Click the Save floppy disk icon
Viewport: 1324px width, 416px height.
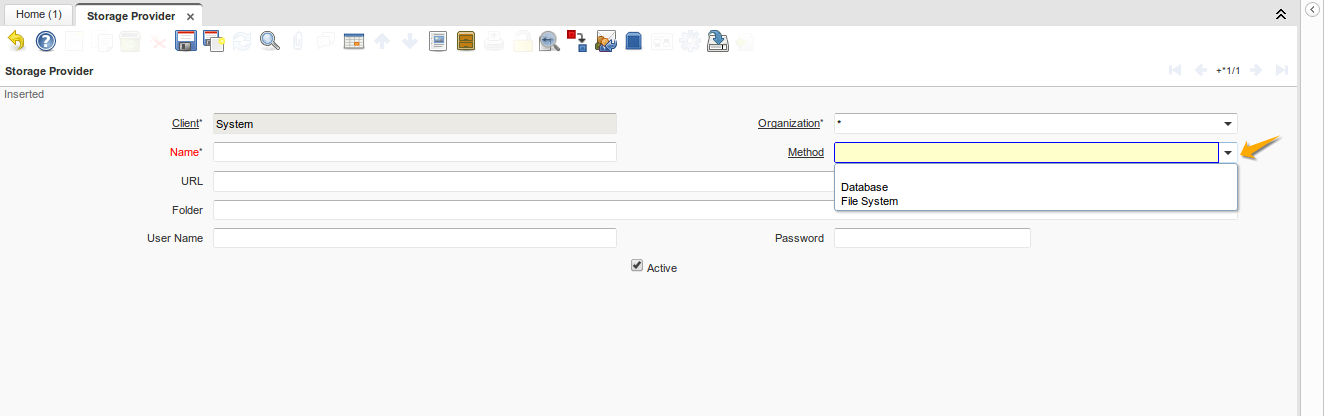coord(185,41)
